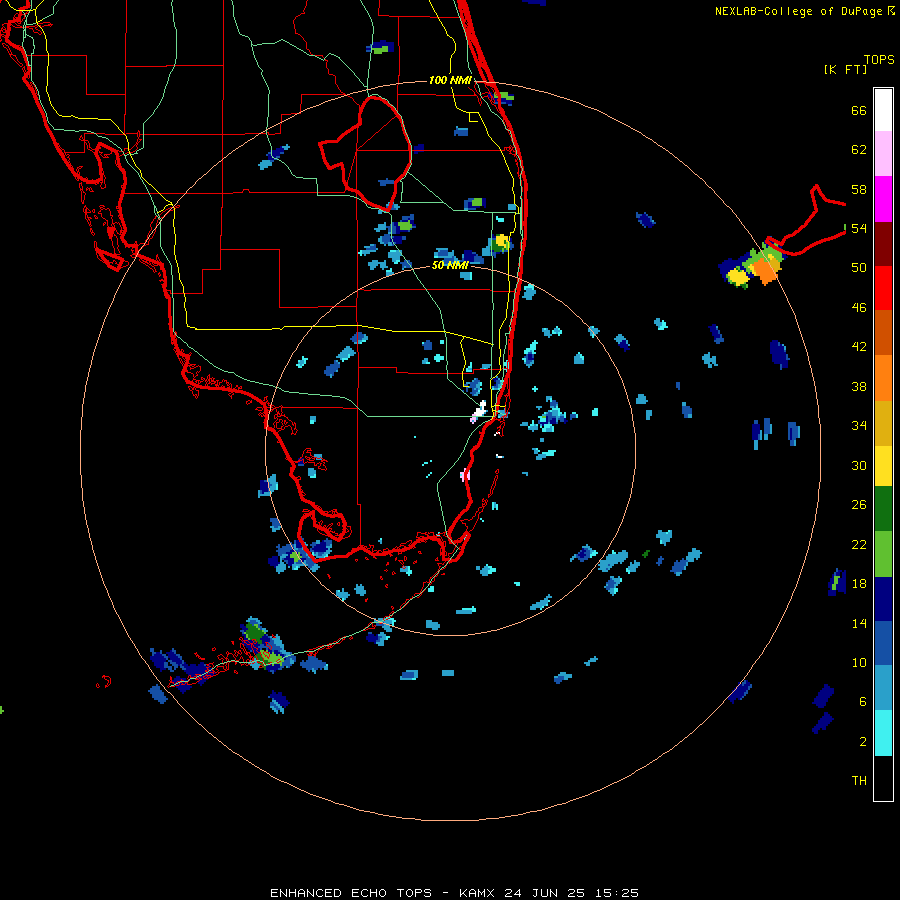Click the '54' scale label
900x900 pixels.
tap(859, 228)
